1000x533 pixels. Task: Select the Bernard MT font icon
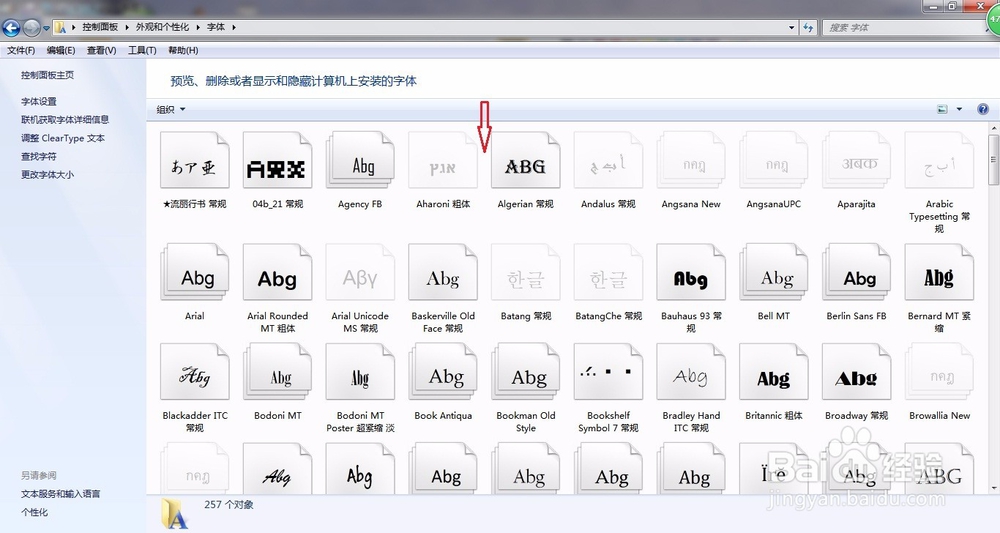click(x=939, y=272)
